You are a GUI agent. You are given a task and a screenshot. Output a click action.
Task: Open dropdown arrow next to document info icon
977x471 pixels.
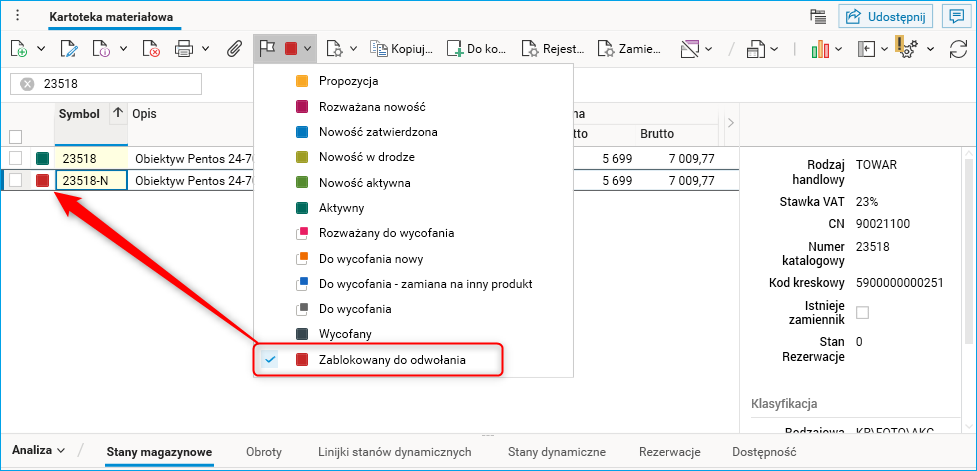click(x=123, y=49)
